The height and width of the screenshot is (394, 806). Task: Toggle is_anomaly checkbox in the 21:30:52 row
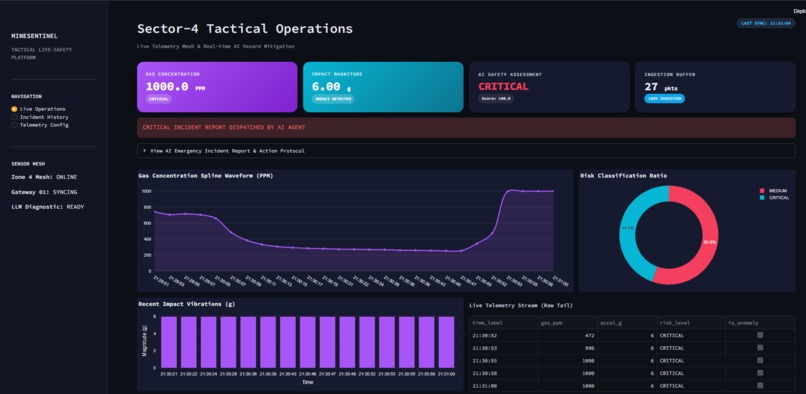click(x=760, y=335)
